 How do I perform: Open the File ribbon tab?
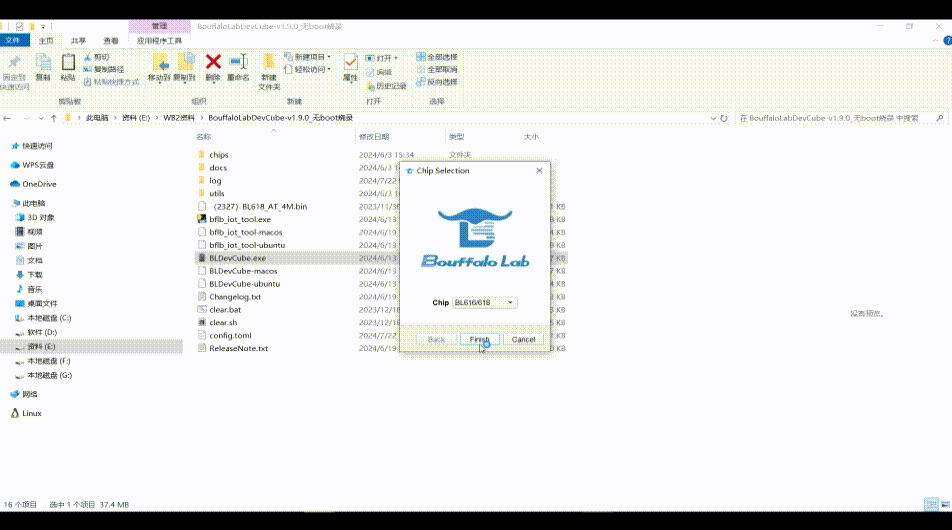tap(14, 41)
